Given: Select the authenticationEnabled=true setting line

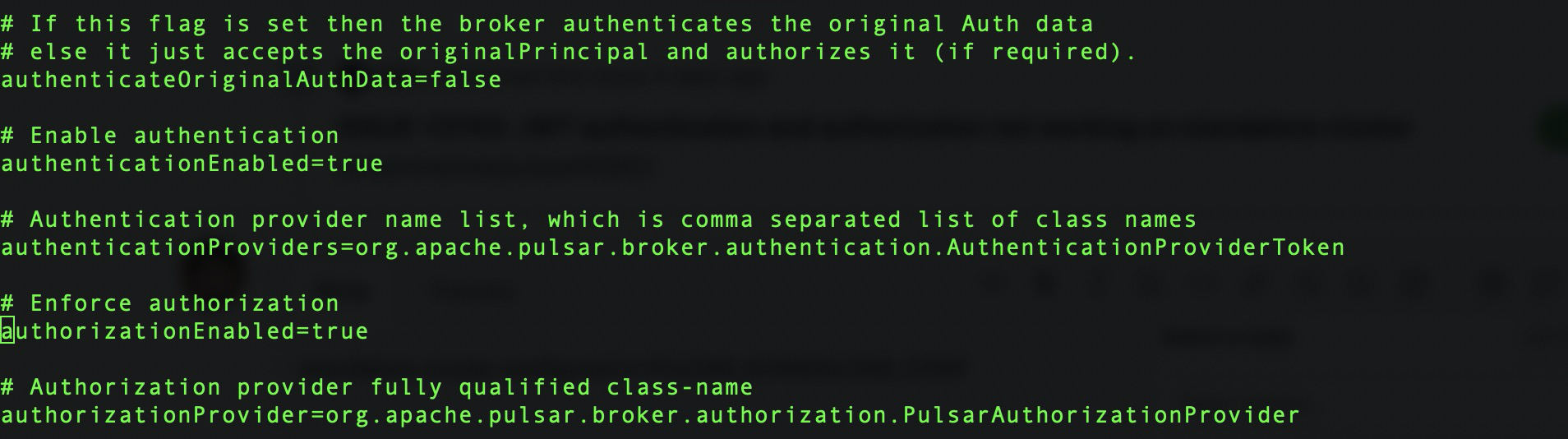Looking at the screenshot, I should coord(191,164).
